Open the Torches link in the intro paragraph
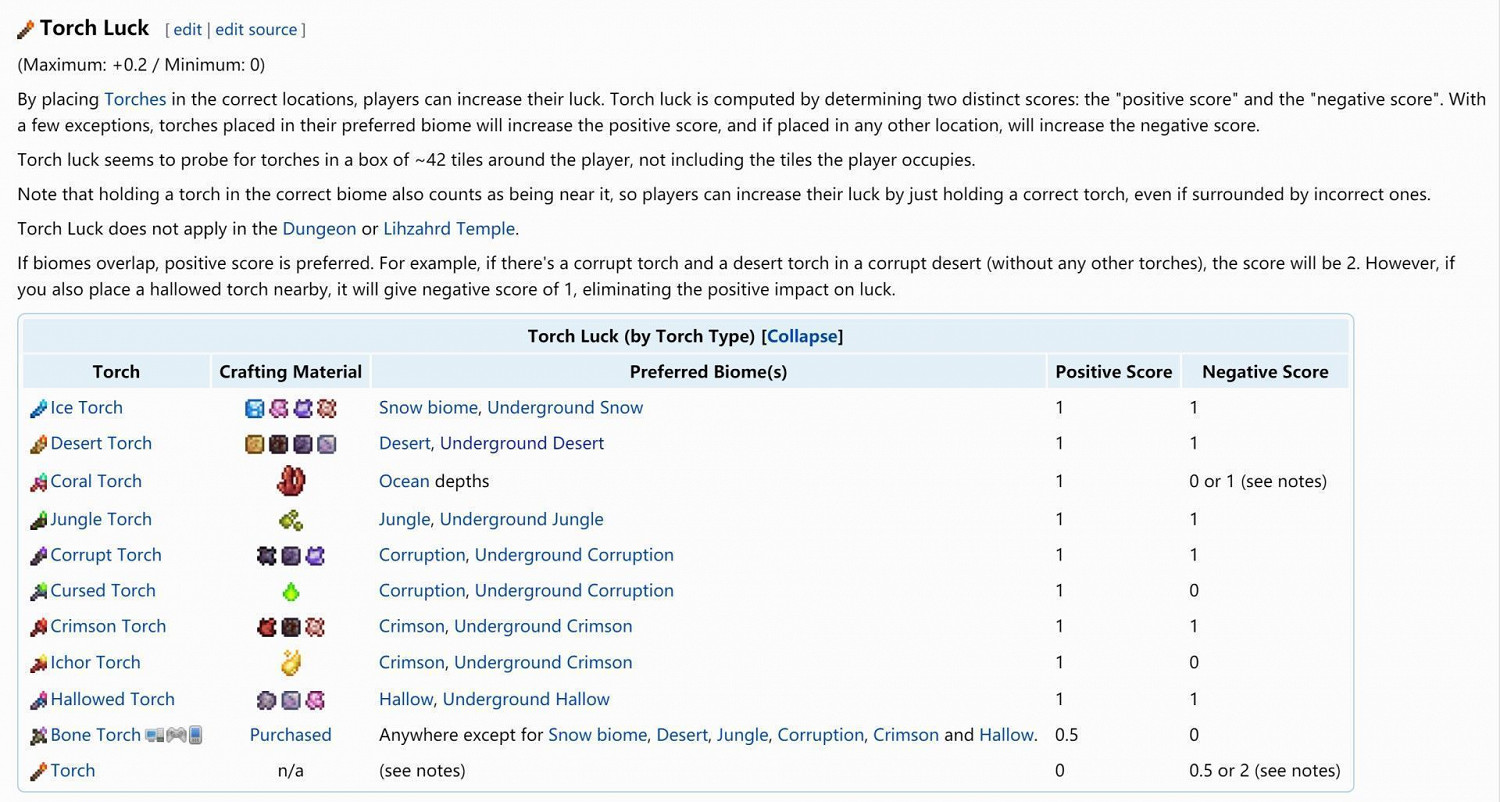Image resolution: width=1500 pixels, height=802 pixels. point(135,99)
